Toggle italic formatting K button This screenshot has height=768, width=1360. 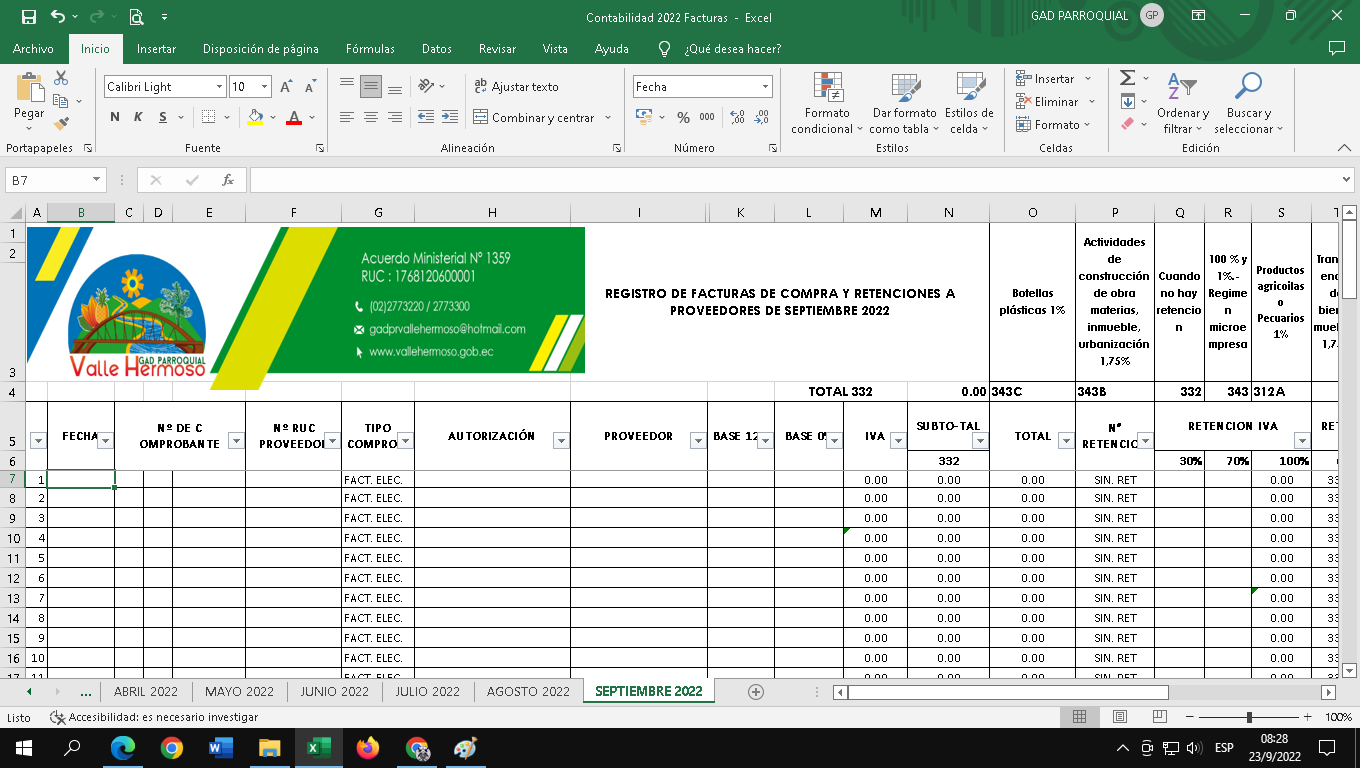pos(138,118)
